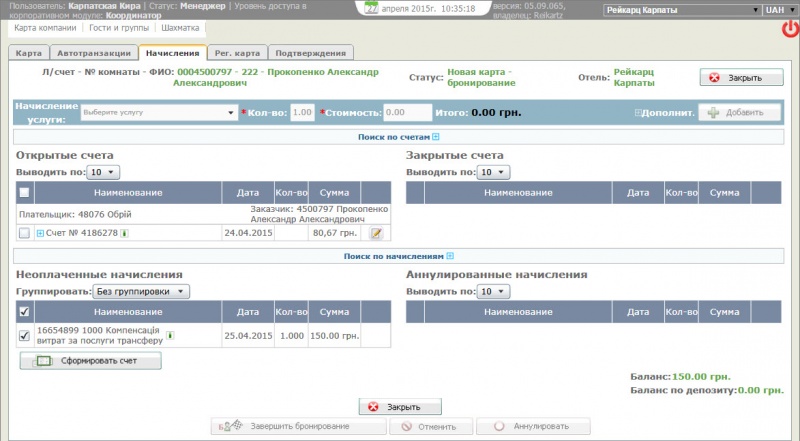Click the 'Сформировать счет' button
Image resolution: width=800 pixels, height=441 pixels.
91,360
